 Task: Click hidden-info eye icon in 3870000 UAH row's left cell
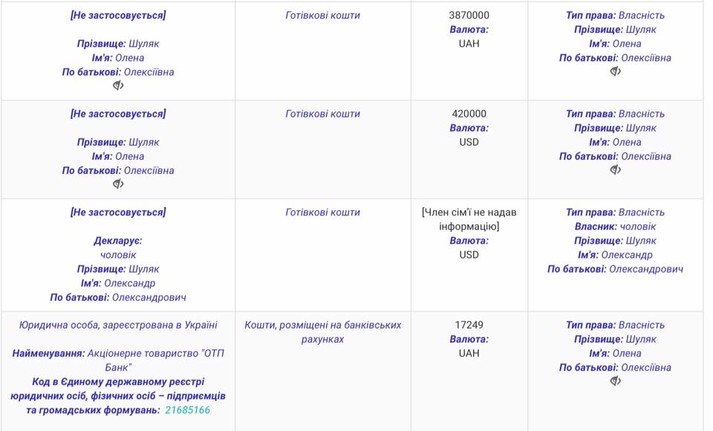pyautogui.click(x=118, y=86)
